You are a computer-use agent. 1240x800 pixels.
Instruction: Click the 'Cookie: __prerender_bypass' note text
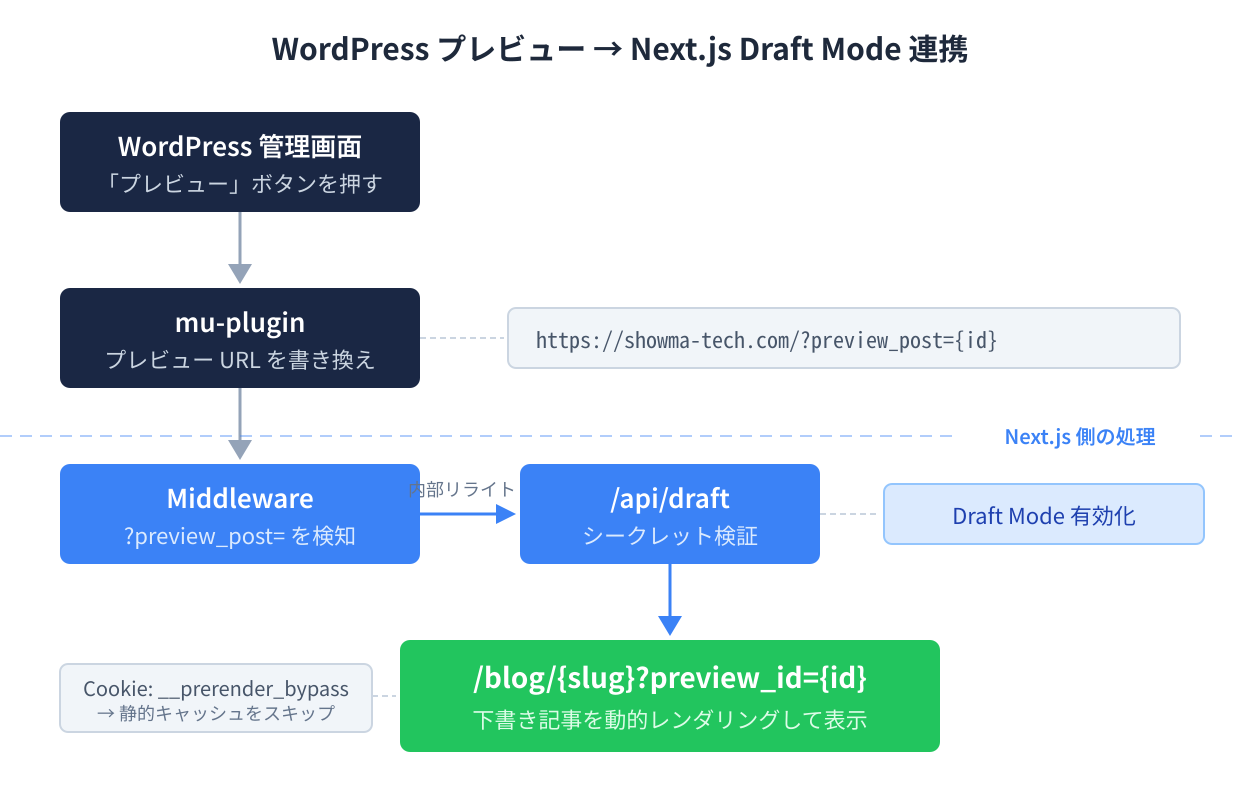click(216, 689)
